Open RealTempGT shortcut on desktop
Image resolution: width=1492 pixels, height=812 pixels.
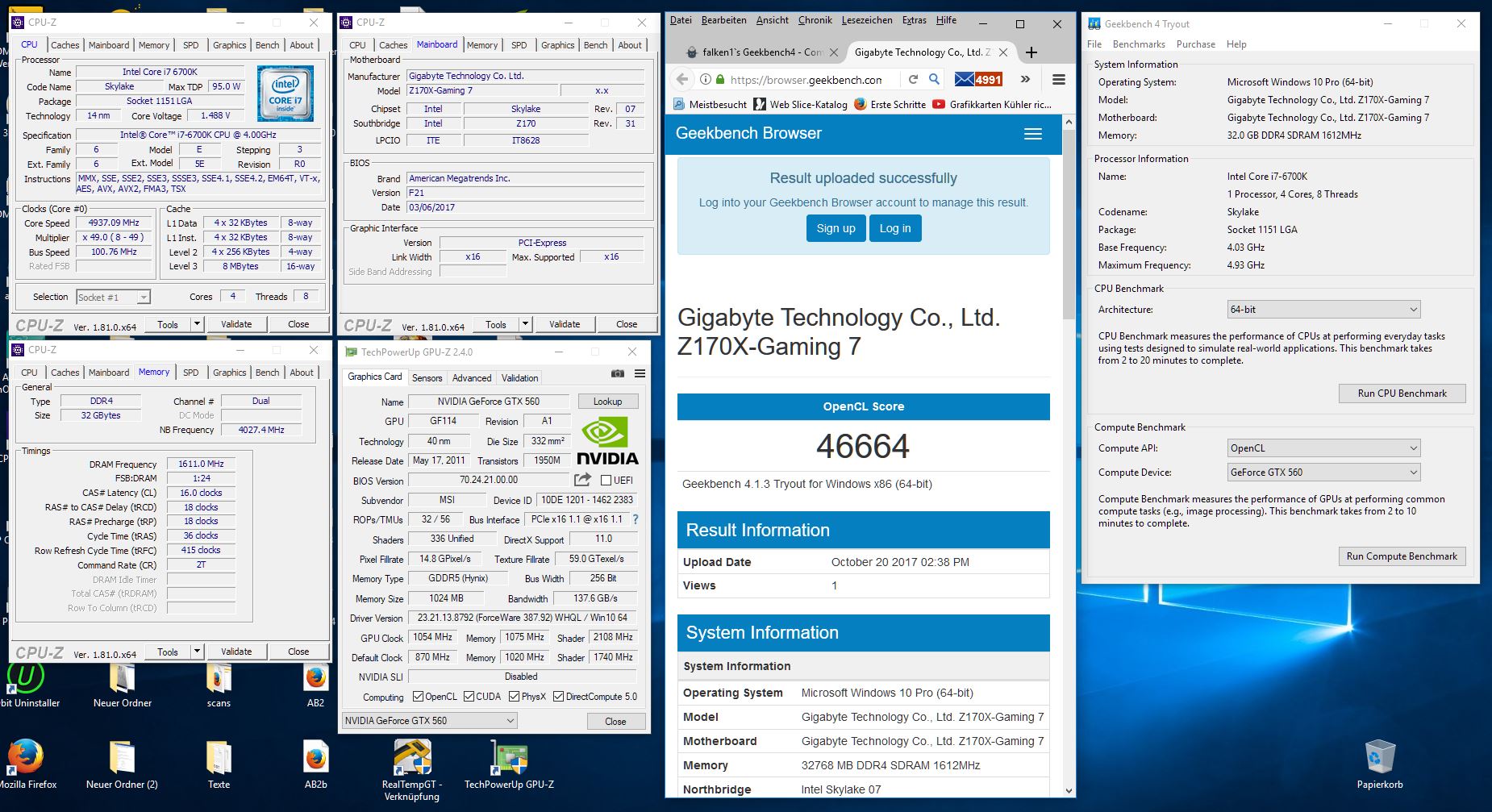[x=412, y=770]
